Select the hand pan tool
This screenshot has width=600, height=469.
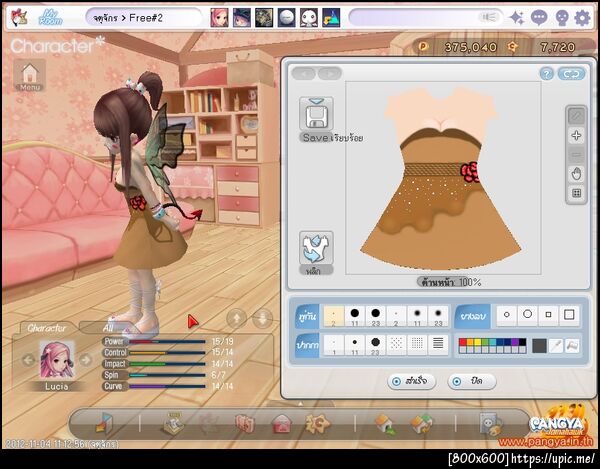click(x=576, y=174)
